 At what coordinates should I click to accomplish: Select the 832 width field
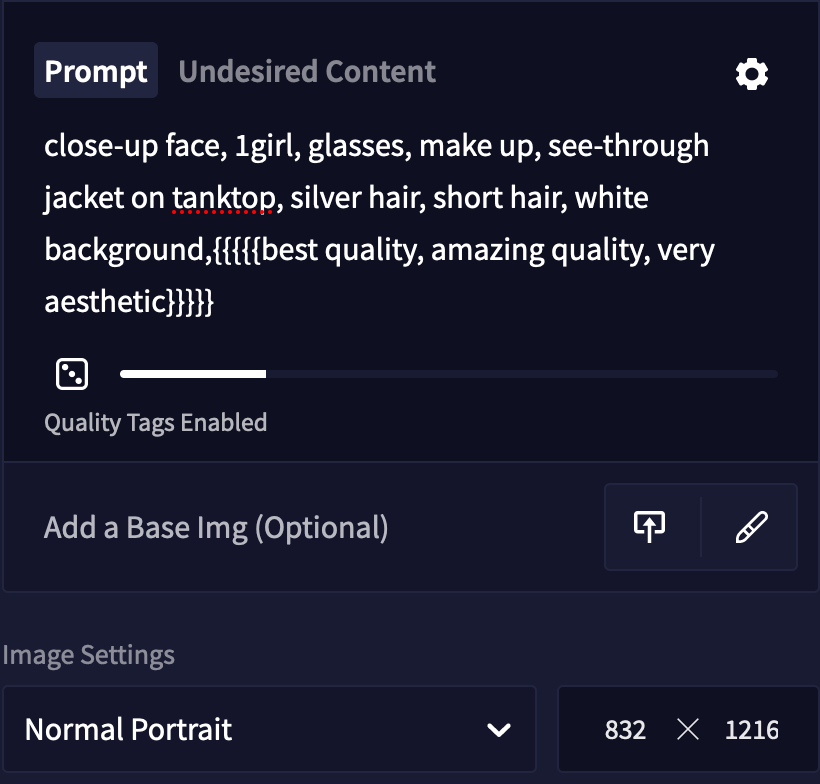(x=625, y=730)
